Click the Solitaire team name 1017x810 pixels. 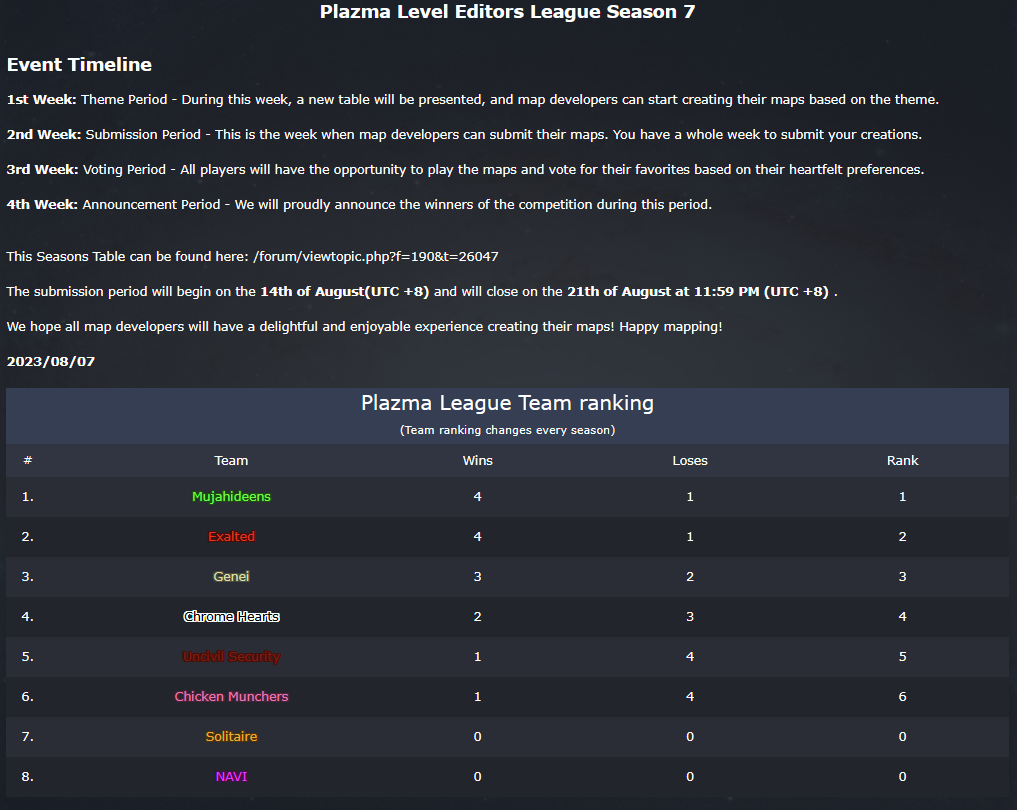pos(231,737)
